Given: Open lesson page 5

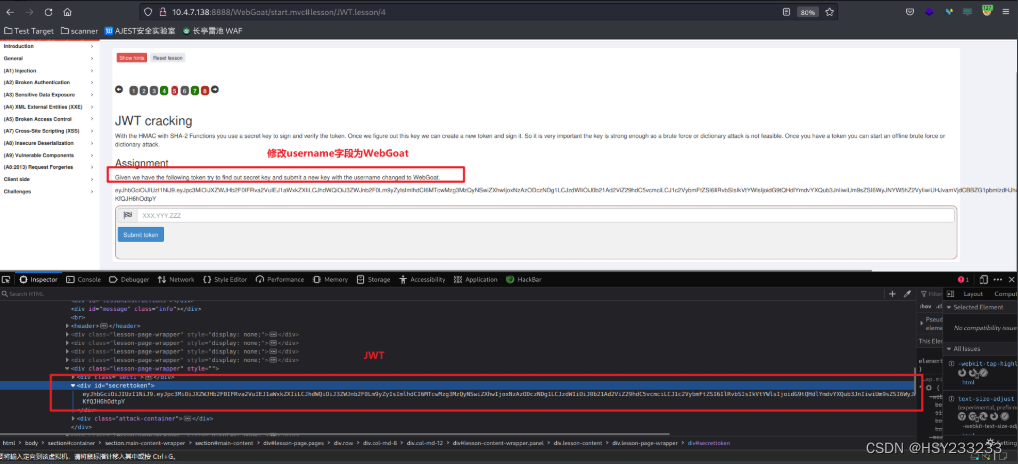Looking at the screenshot, I should coord(175,90).
